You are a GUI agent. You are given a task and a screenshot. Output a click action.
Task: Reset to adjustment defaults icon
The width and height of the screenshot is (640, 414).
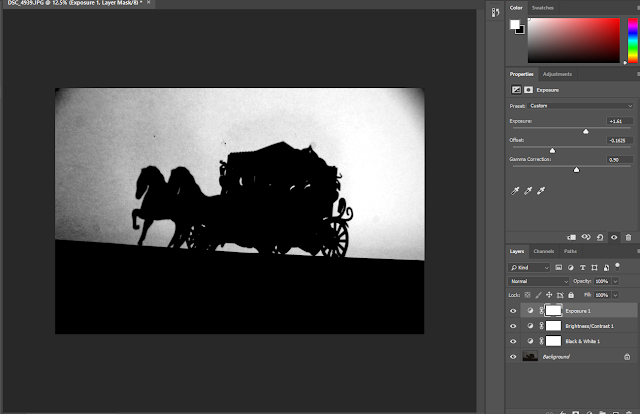click(x=600, y=237)
